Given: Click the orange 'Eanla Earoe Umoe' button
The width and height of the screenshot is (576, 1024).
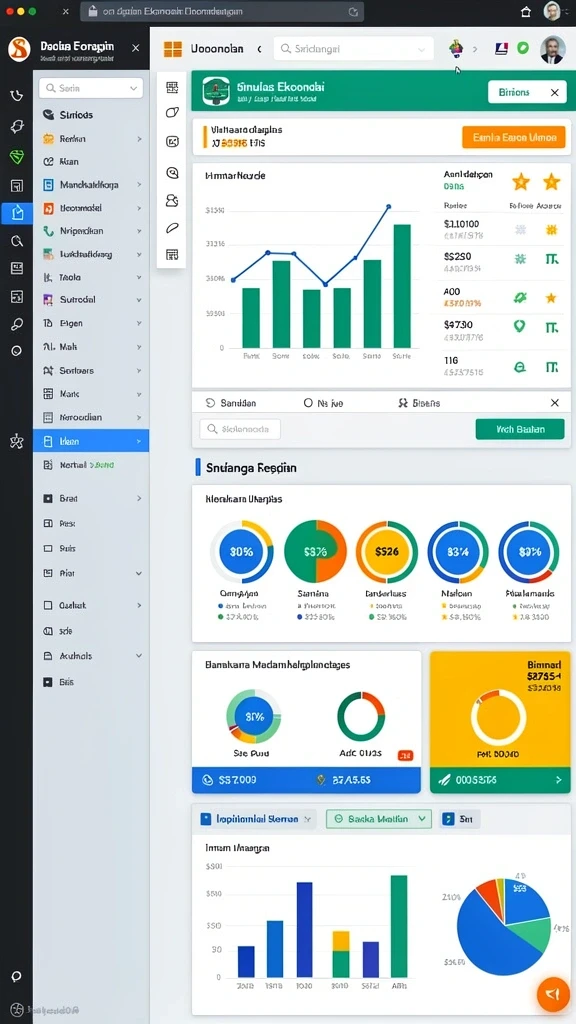Looking at the screenshot, I should [x=513, y=137].
